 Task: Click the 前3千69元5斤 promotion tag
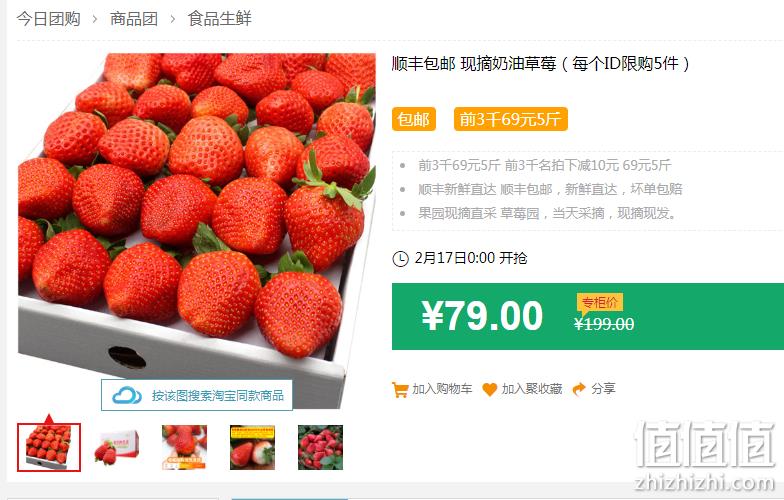(510, 120)
